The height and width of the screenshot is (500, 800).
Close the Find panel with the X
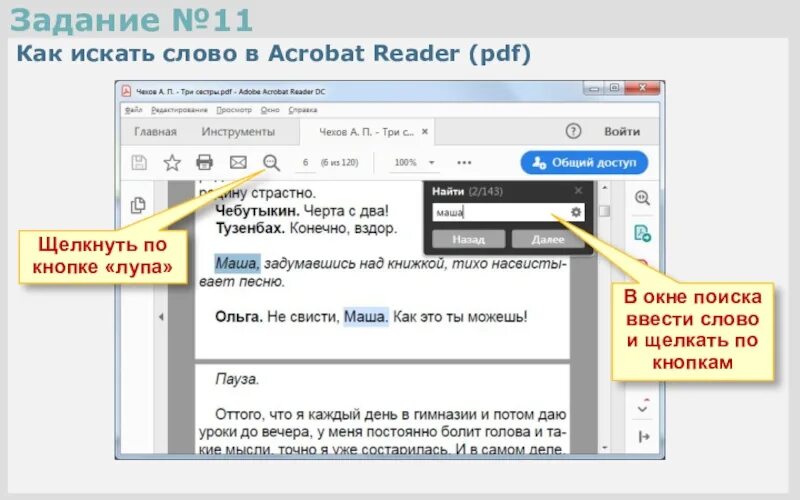(578, 190)
